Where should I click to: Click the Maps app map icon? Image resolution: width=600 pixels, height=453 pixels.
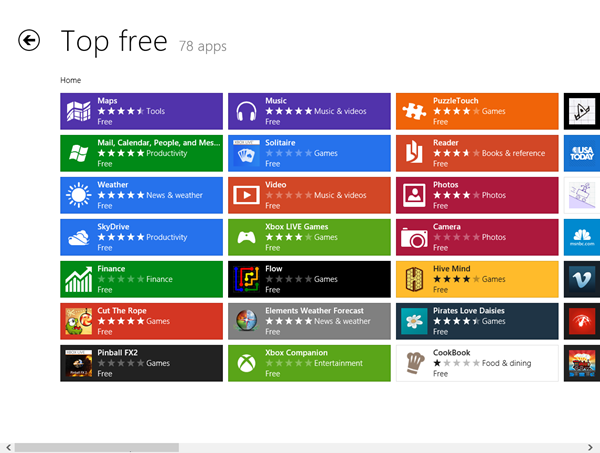tap(78, 111)
